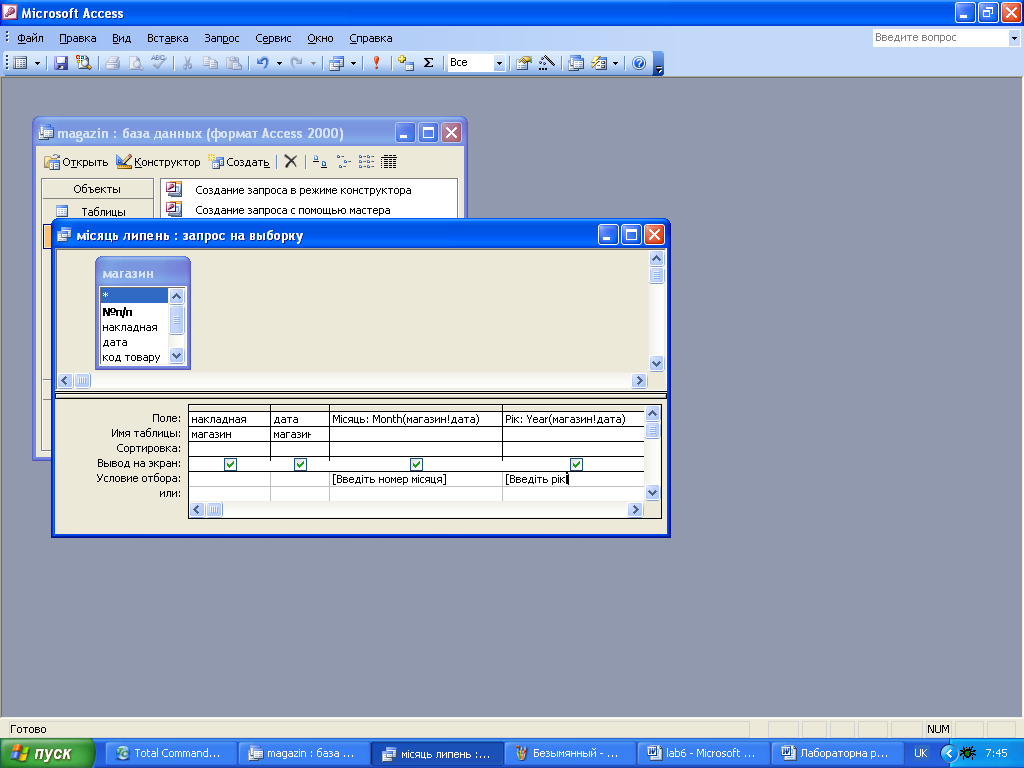Open the Undo history dropdown arrow
The height and width of the screenshot is (768, 1024).
click(x=279, y=63)
